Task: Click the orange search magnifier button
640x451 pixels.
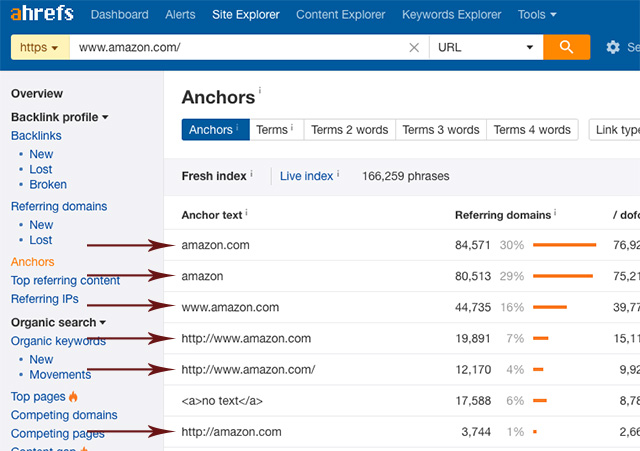Action: coord(567,47)
